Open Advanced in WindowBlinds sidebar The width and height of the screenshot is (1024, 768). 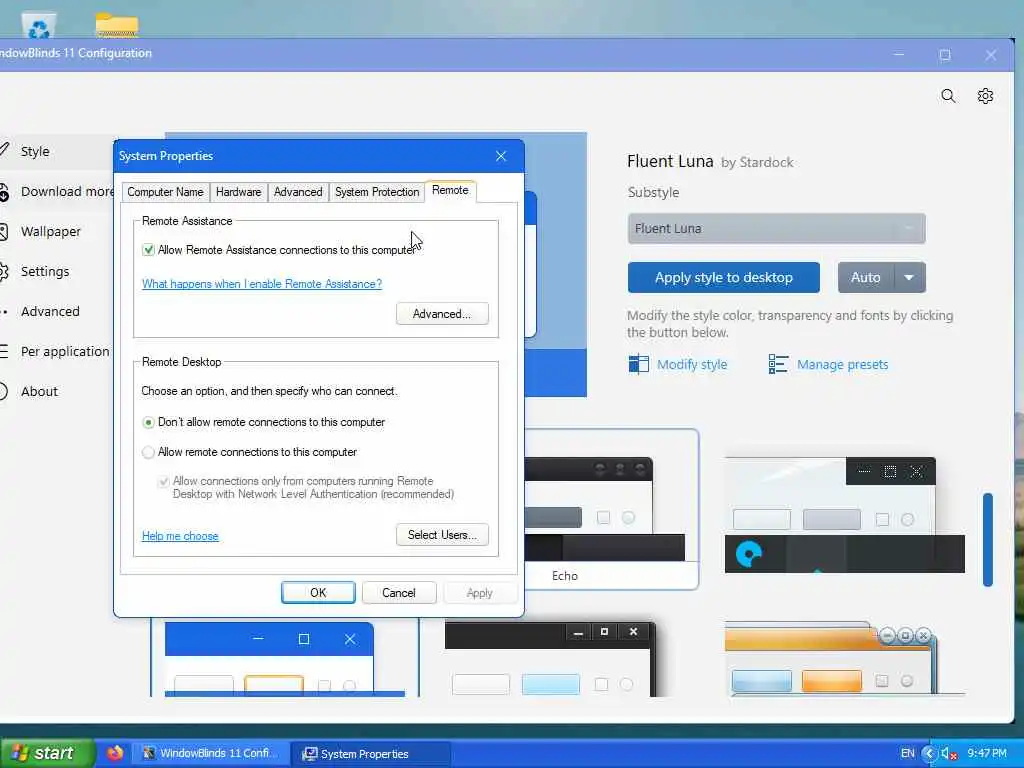click(50, 312)
